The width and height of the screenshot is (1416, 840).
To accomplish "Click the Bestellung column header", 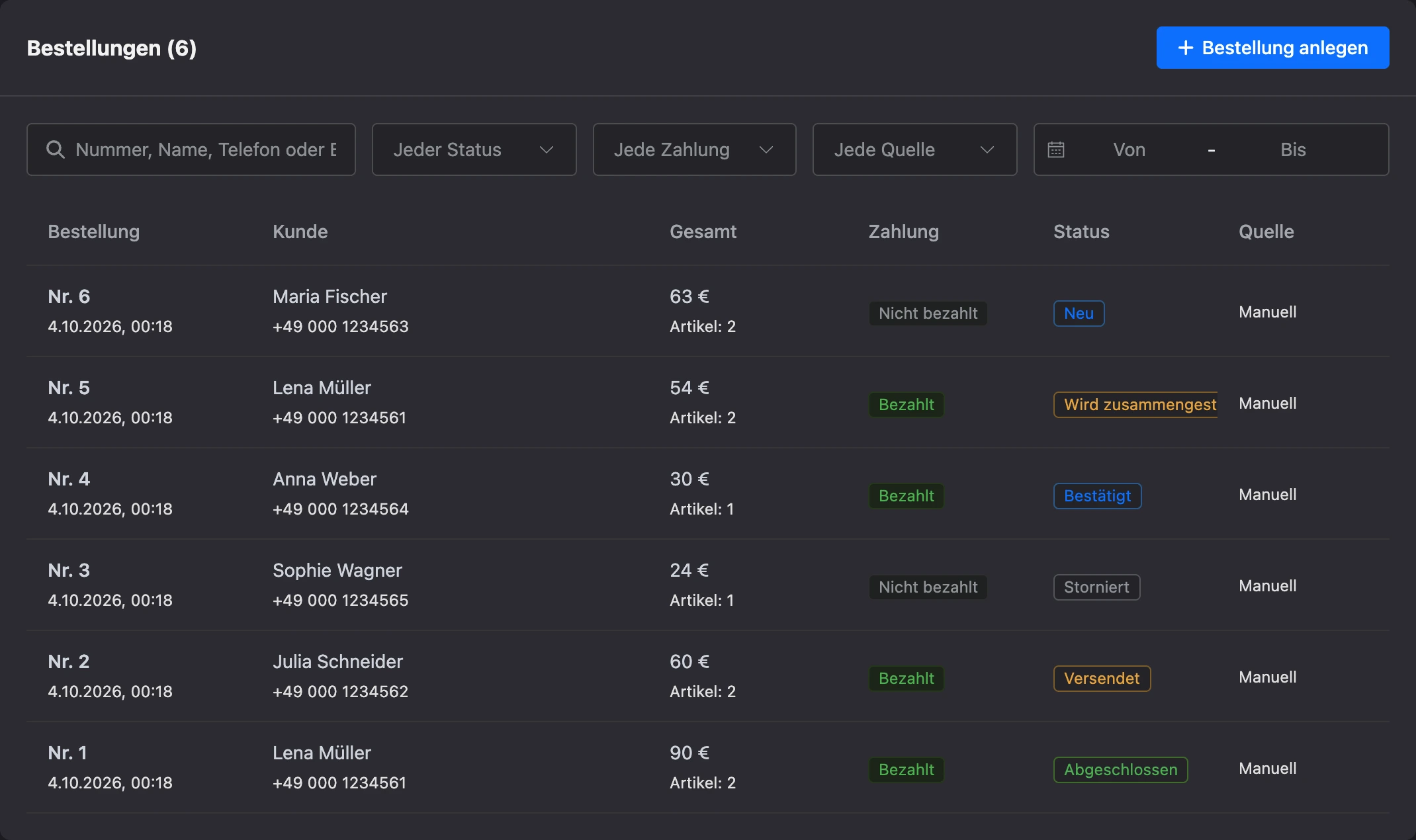I will [94, 231].
